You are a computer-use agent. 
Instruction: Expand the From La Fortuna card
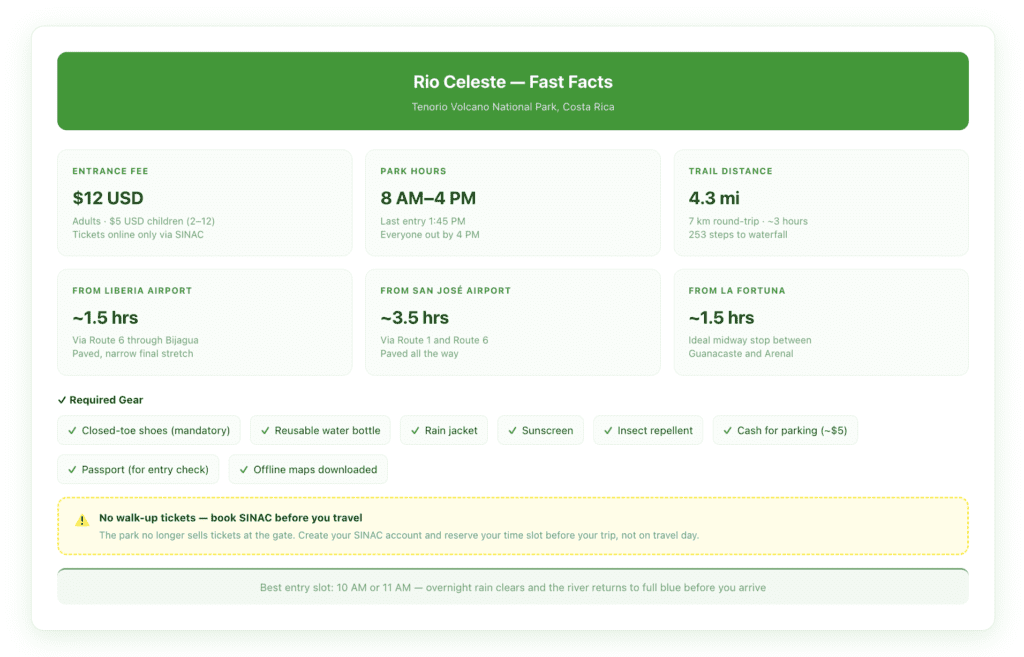[x=821, y=322]
